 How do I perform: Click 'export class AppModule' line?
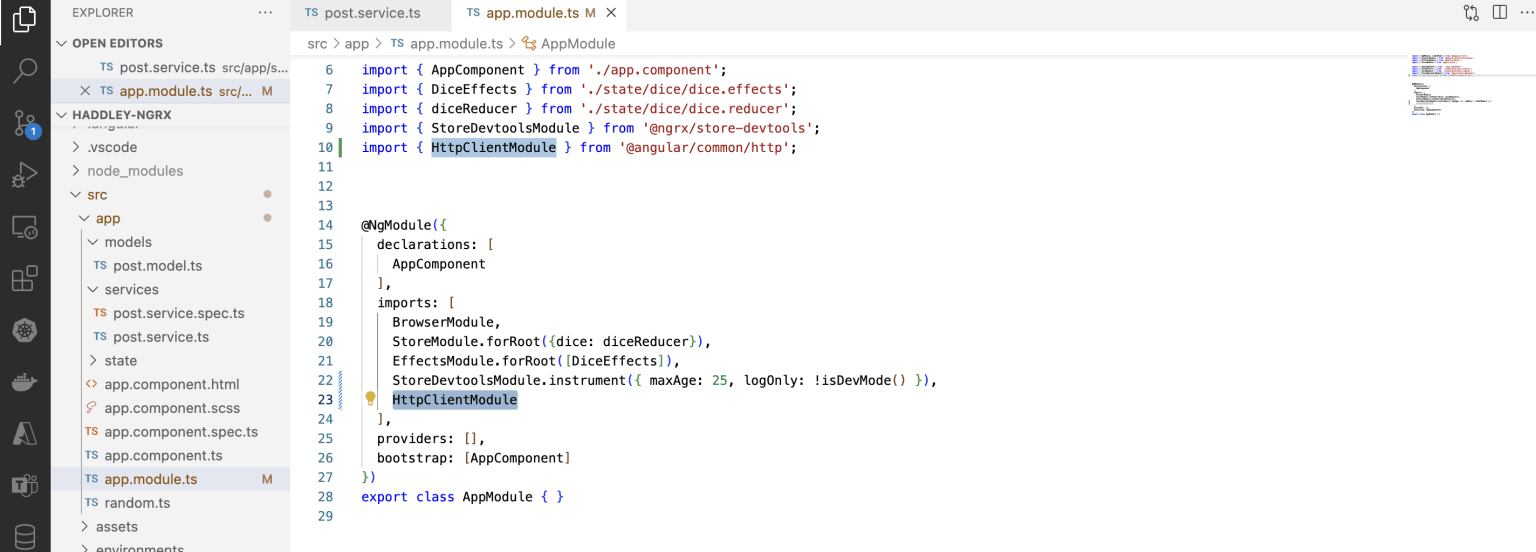(x=463, y=497)
